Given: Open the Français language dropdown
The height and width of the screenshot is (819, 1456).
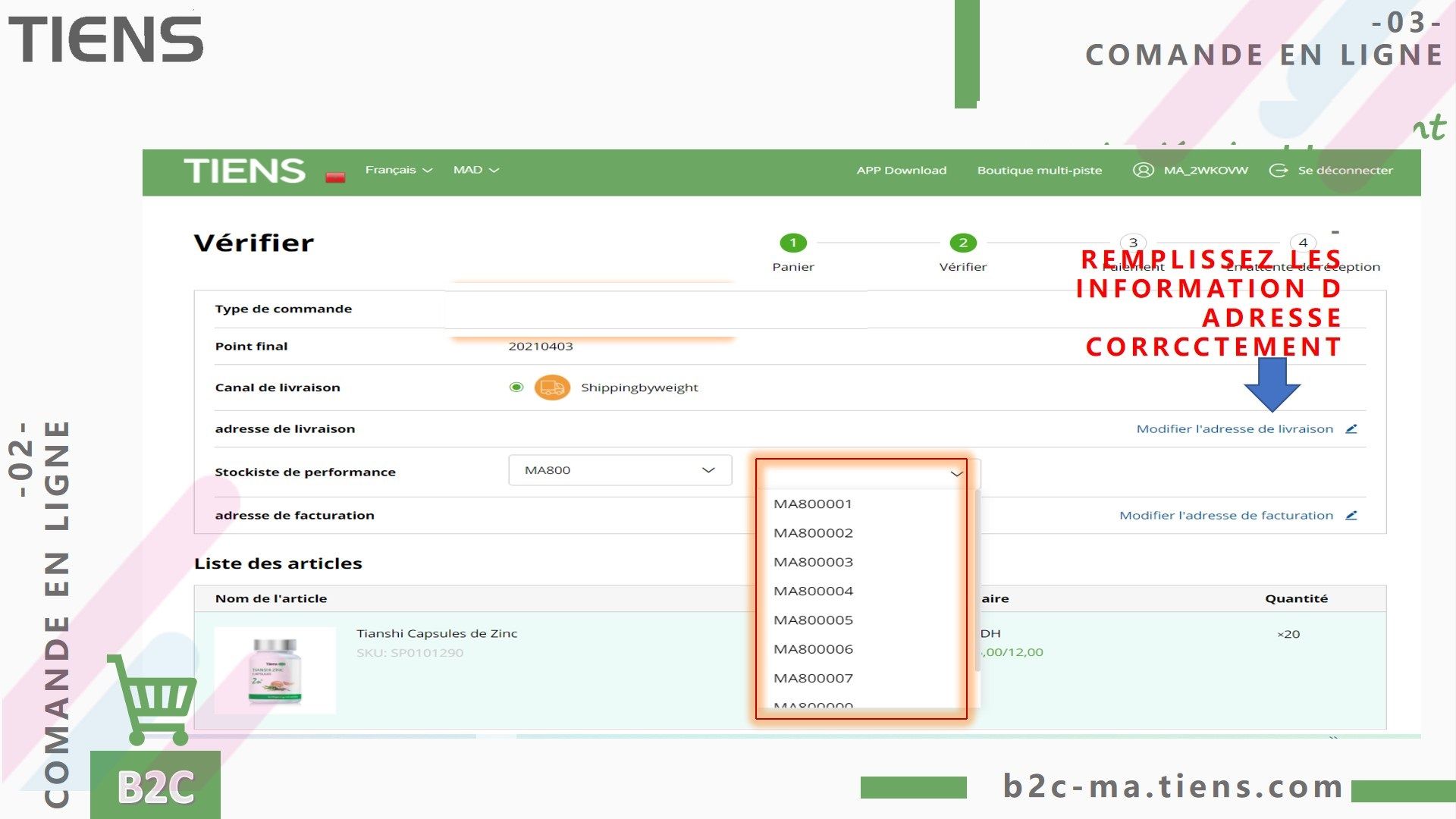Looking at the screenshot, I should (x=398, y=170).
